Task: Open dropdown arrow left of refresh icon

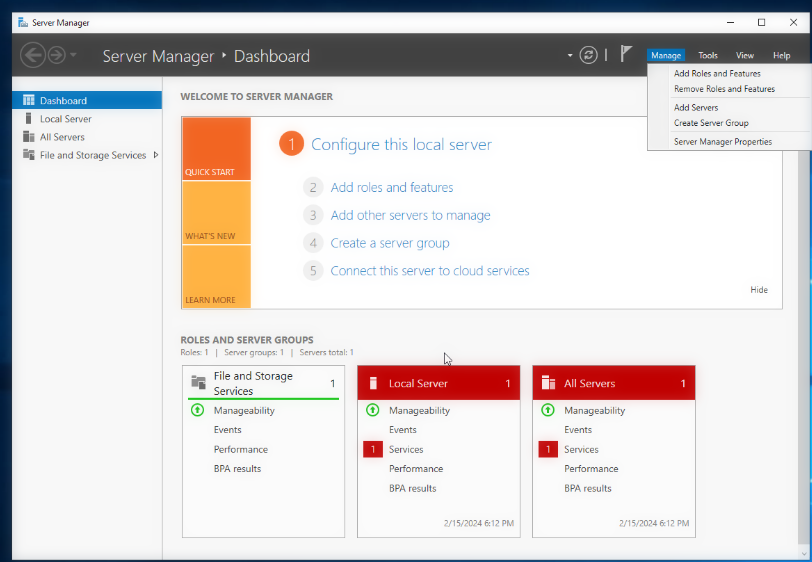Action: coord(570,55)
